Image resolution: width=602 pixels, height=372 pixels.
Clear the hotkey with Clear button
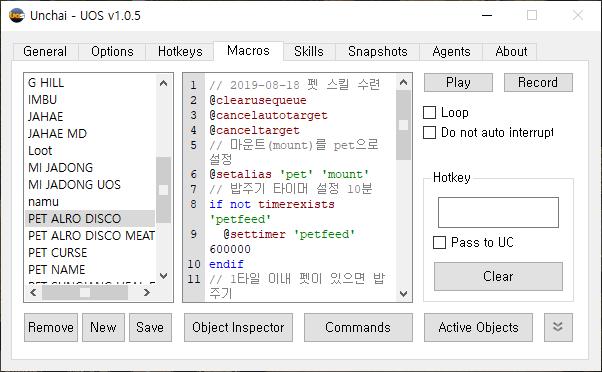point(498,276)
